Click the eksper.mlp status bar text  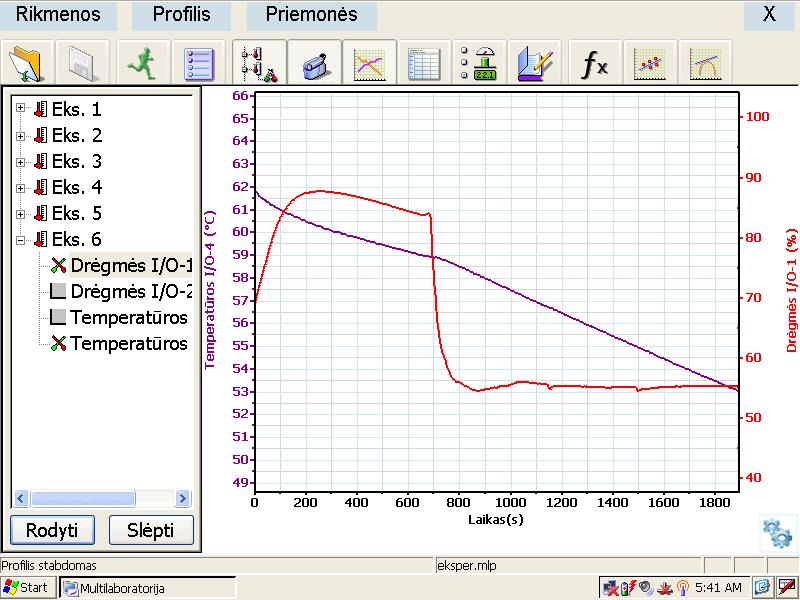point(466,565)
